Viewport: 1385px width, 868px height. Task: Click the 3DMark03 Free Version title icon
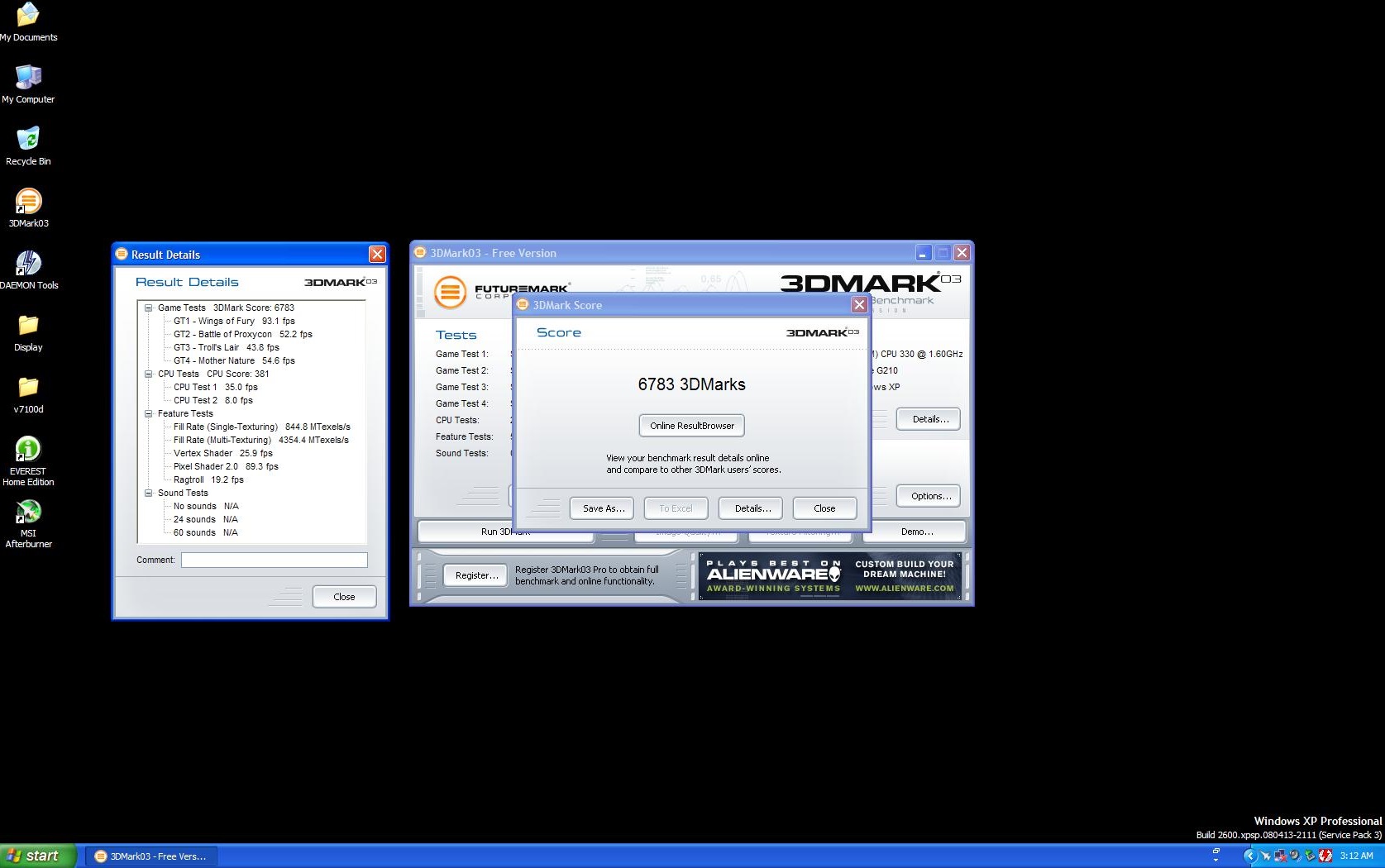(420, 253)
